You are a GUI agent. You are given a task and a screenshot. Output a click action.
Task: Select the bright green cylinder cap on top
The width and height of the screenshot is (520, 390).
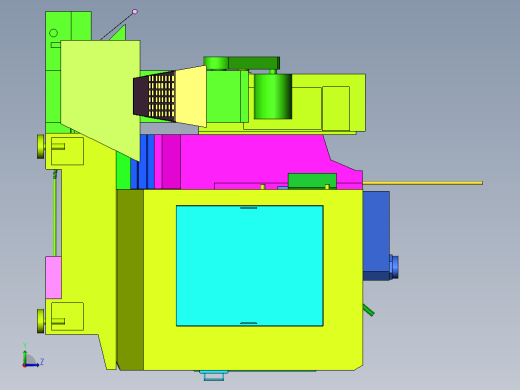coord(216,63)
